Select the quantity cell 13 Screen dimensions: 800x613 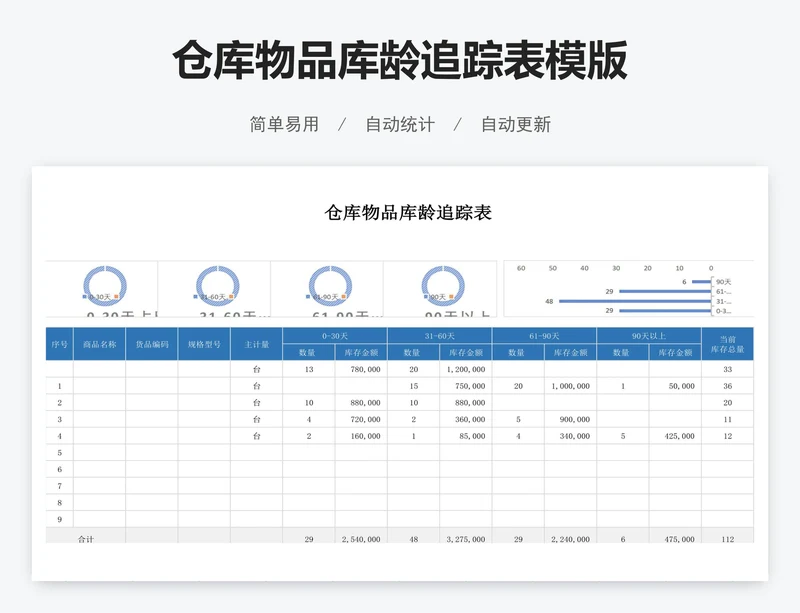tap(309, 369)
